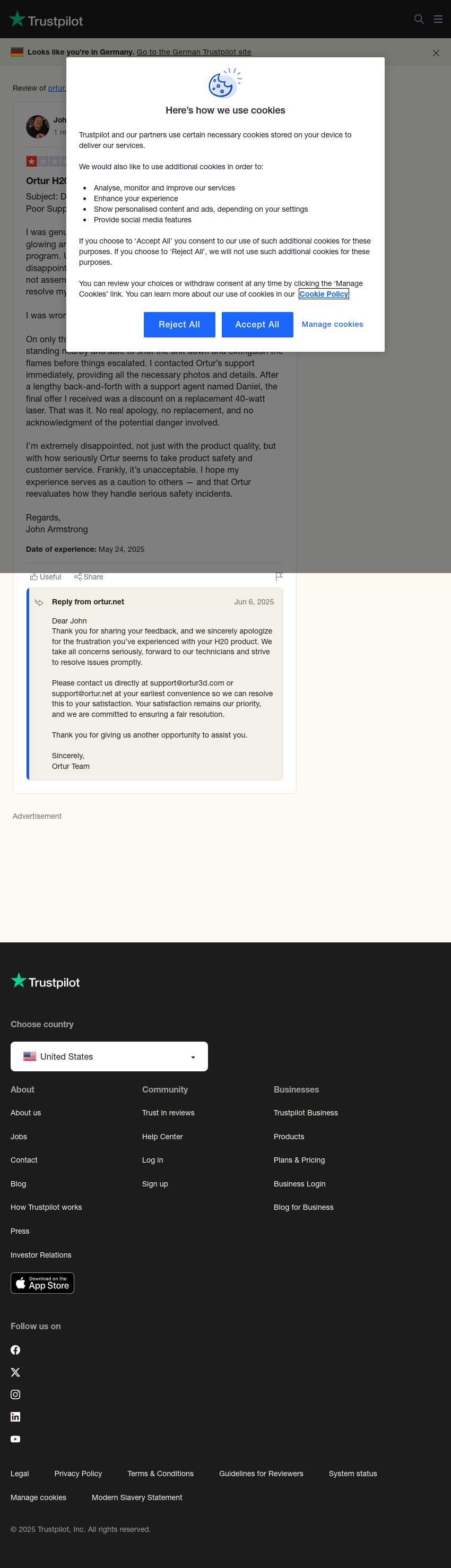Open Plans & Pricing link
This screenshot has width=451, height=1568.
(299, 1160)
